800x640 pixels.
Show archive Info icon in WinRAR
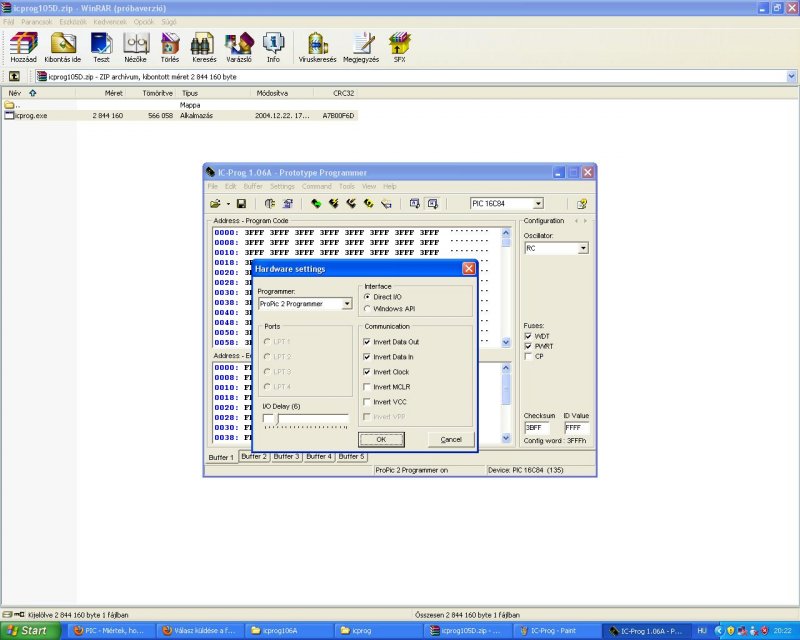point(273,47)
